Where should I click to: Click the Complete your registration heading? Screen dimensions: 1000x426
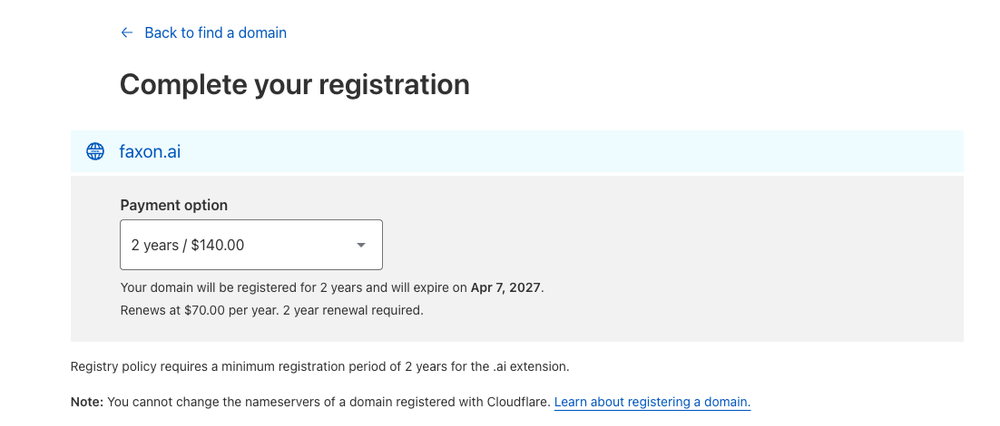[x=295, y=84]
